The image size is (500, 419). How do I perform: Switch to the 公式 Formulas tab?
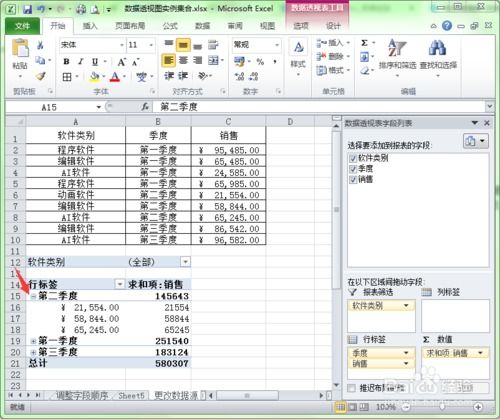(x=170, y=26)
